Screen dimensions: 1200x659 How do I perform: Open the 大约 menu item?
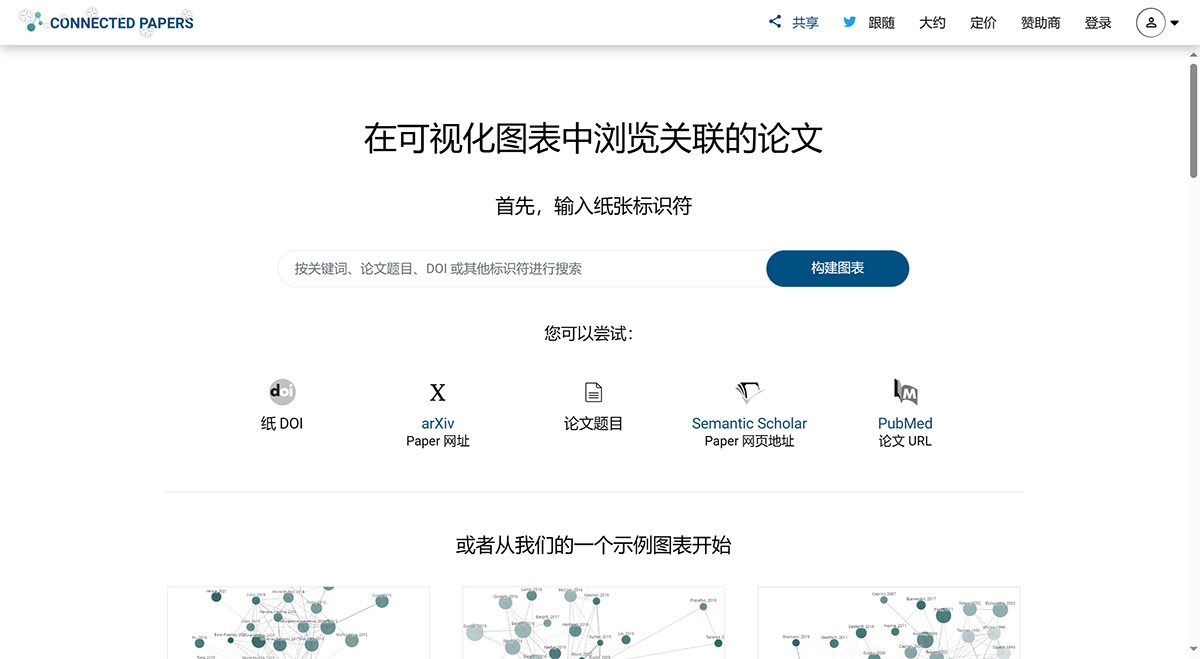932,22
